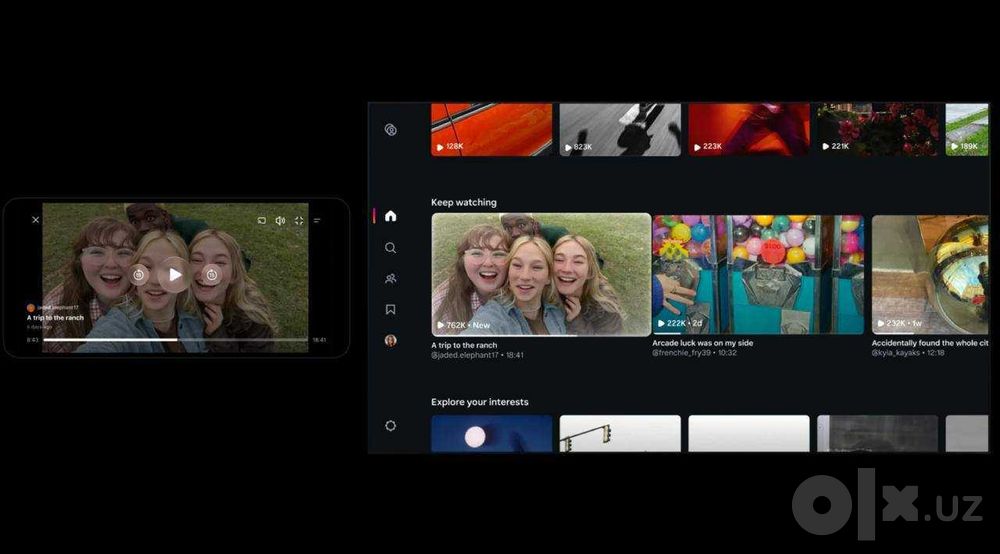Open the dark gray interests thumbnail
Screen dimensions: 1000x554
click(x=878, y=434)
